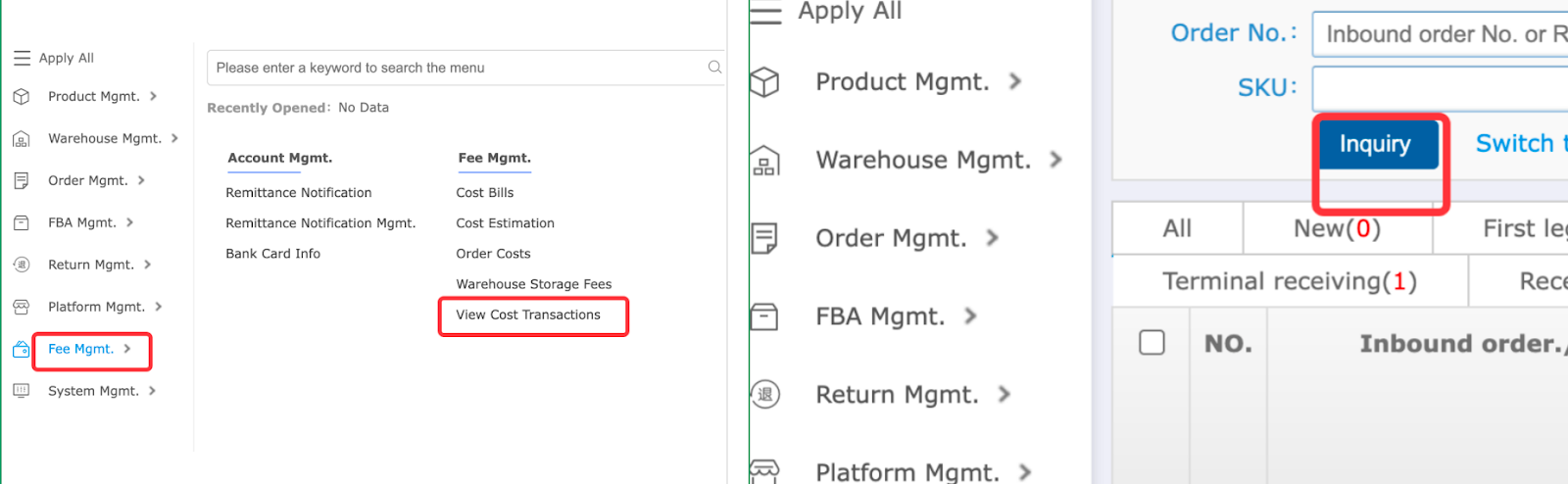Open the Remittance Notification link
1568x484 pixels.
click(x=299, y=193)
